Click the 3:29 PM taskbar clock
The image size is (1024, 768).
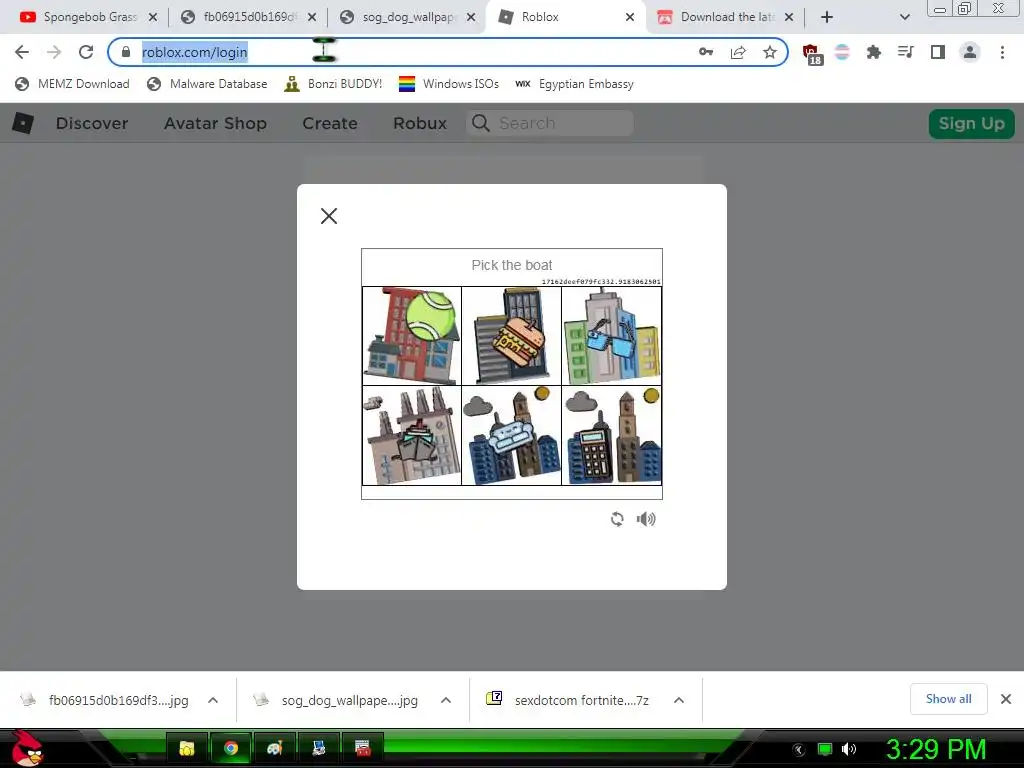935,749
